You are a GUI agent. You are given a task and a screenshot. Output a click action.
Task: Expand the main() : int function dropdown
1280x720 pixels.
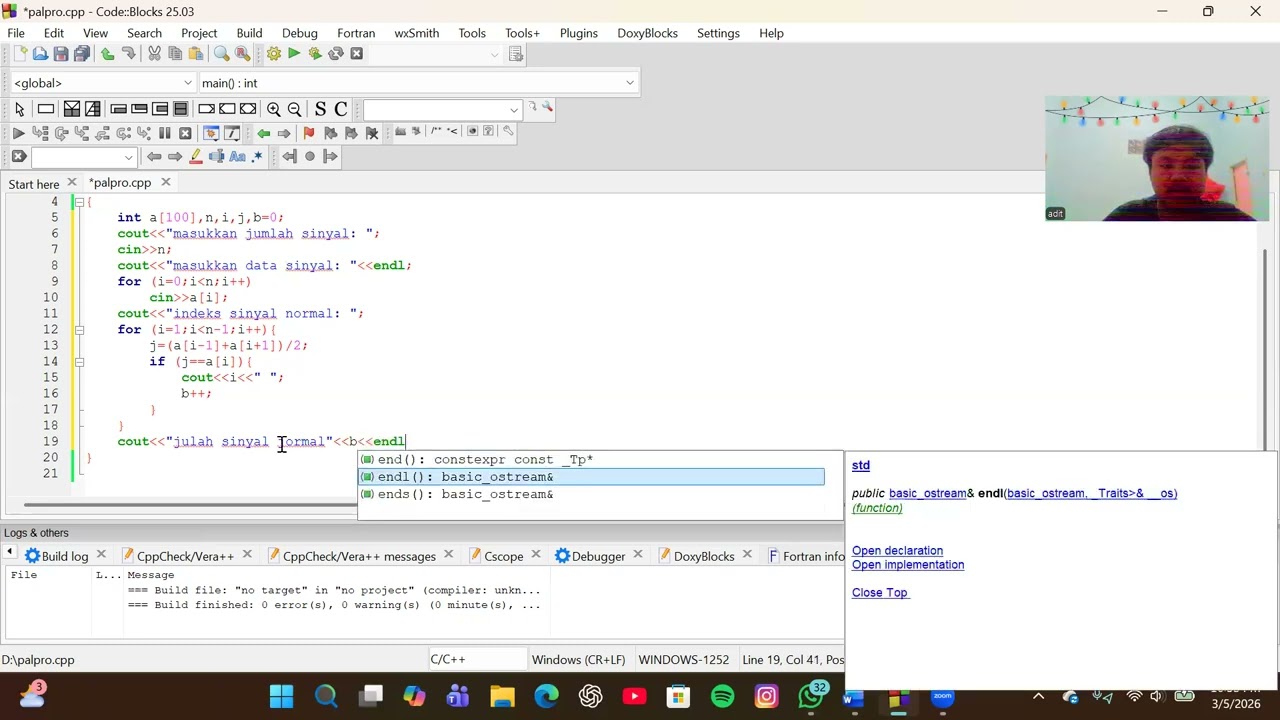point(417,83)
